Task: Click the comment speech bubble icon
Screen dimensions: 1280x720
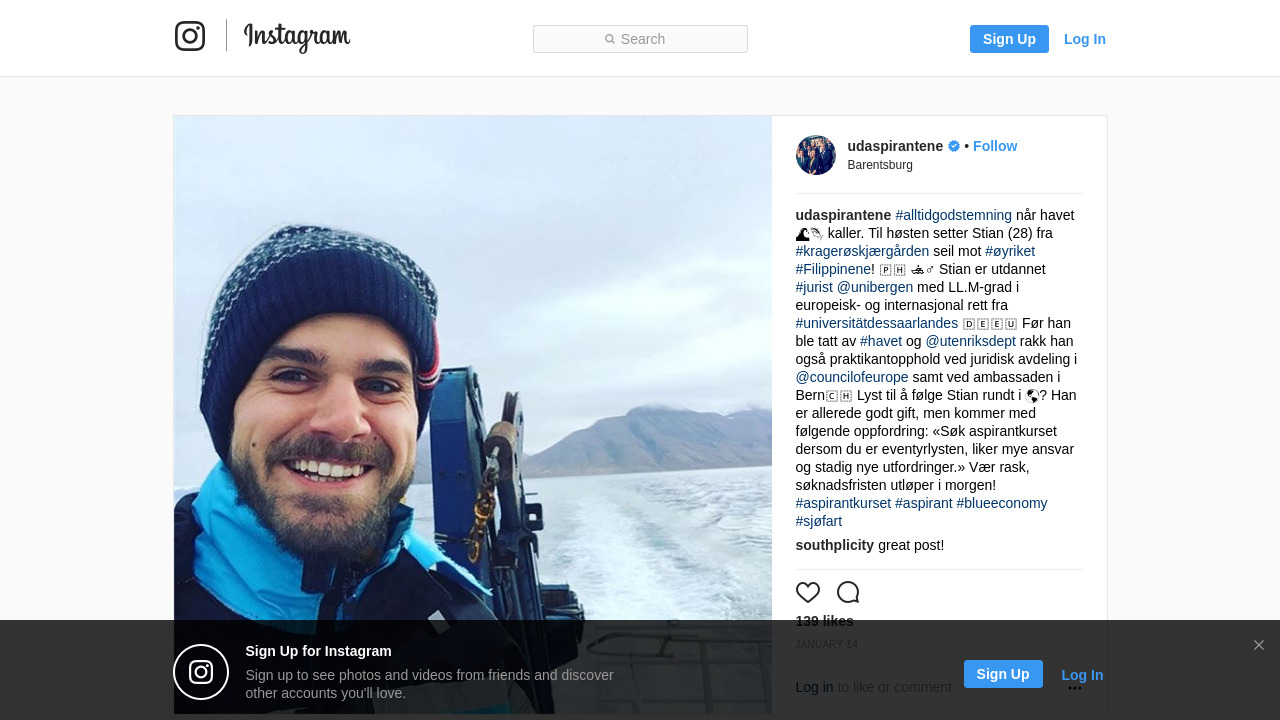Action: coord(848,592)
